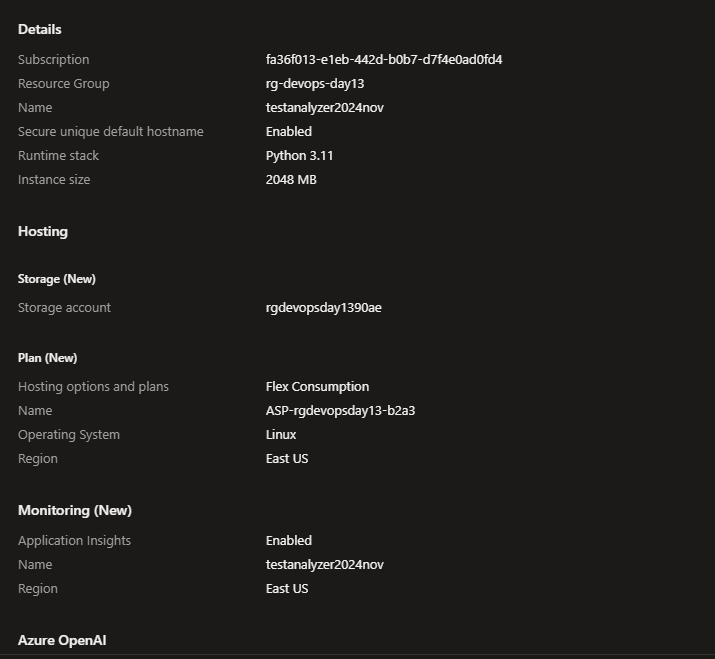Select the Linux operating system value

point(281,435)
